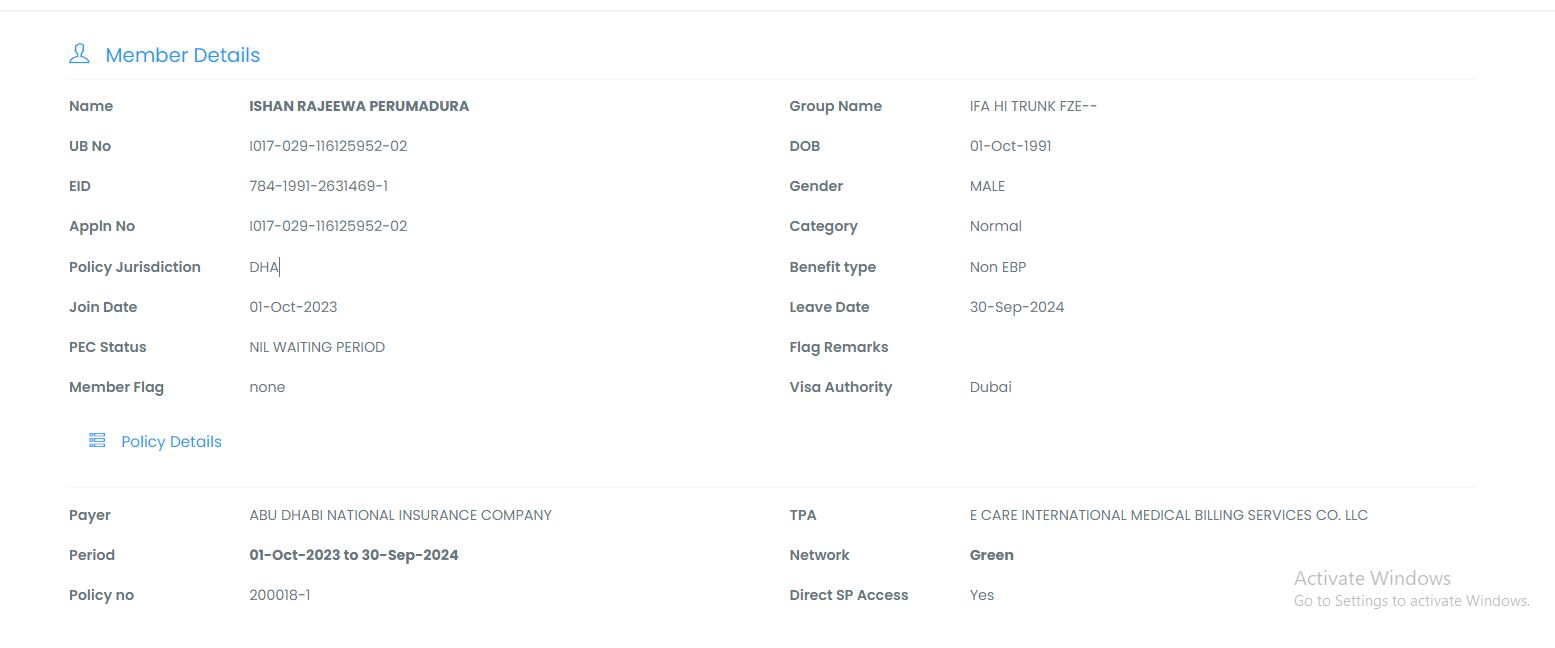
Task: Click the EID number 784-1991-2631469-1
Action: tap(318, 186)
